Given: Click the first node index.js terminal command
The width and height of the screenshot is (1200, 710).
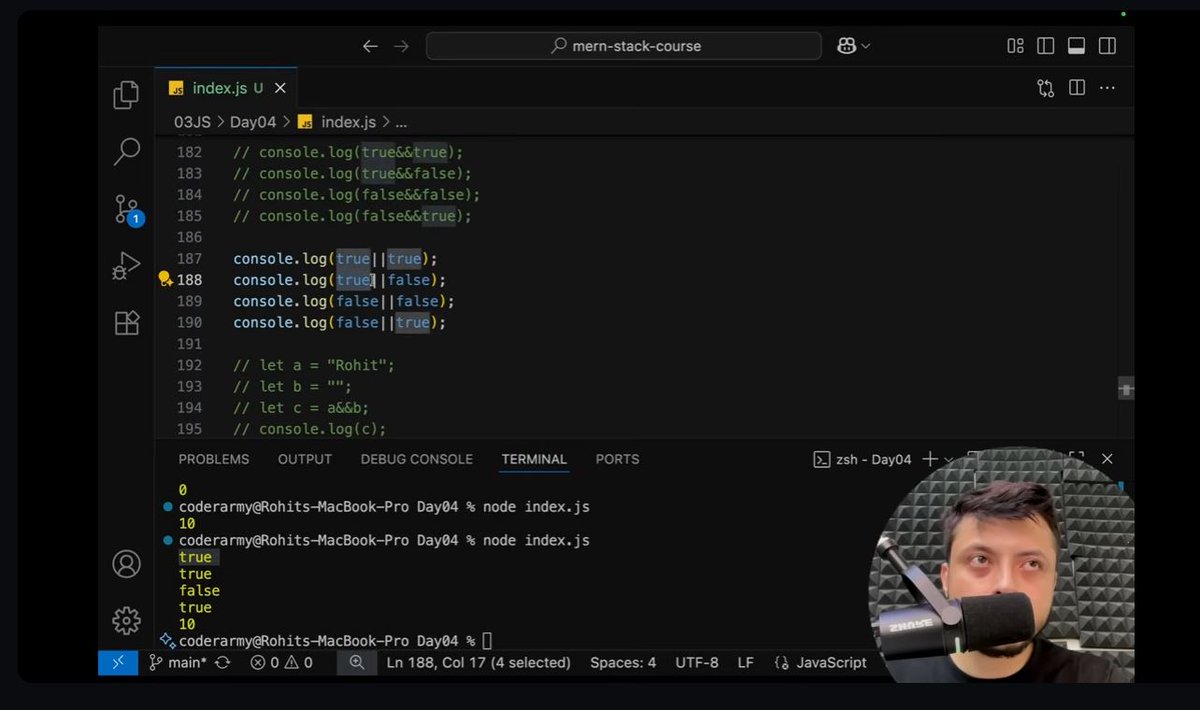Looking at the screenshot, I should [536, 507].
